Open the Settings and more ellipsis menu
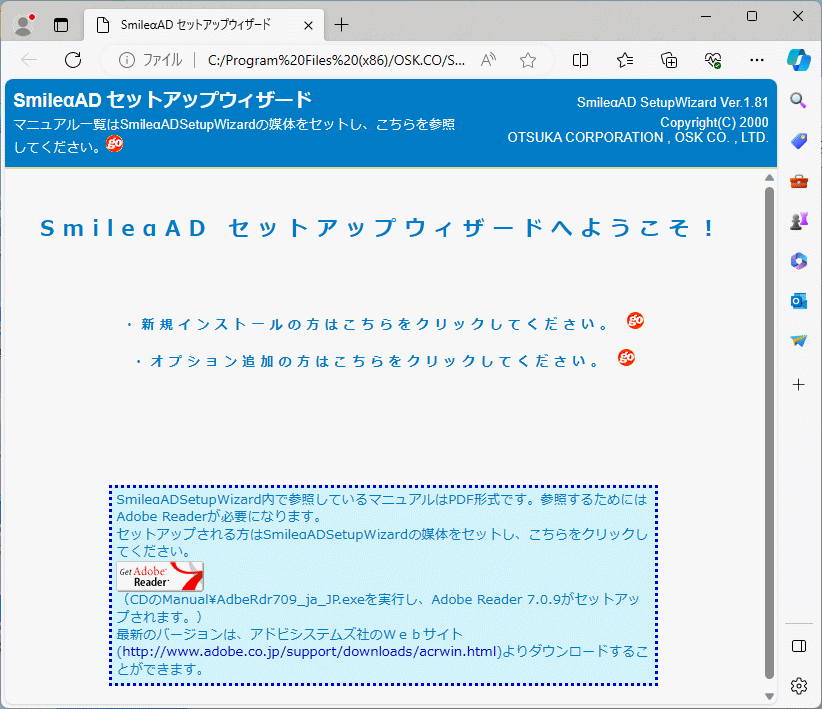The width and height of the screenshot is (822, 709). (757, 60)
